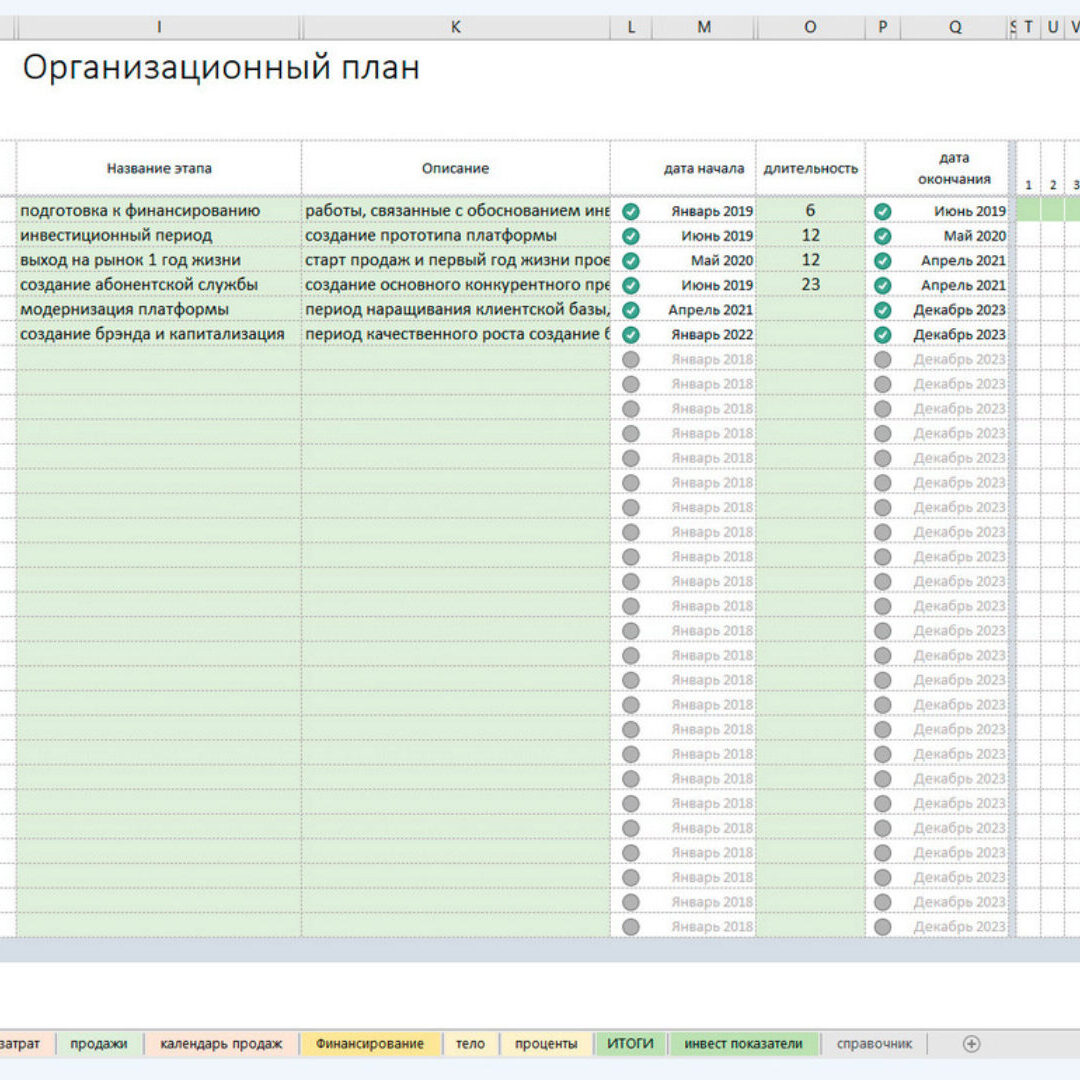Select the cell 'инвестиционный период'

(116, 236)
